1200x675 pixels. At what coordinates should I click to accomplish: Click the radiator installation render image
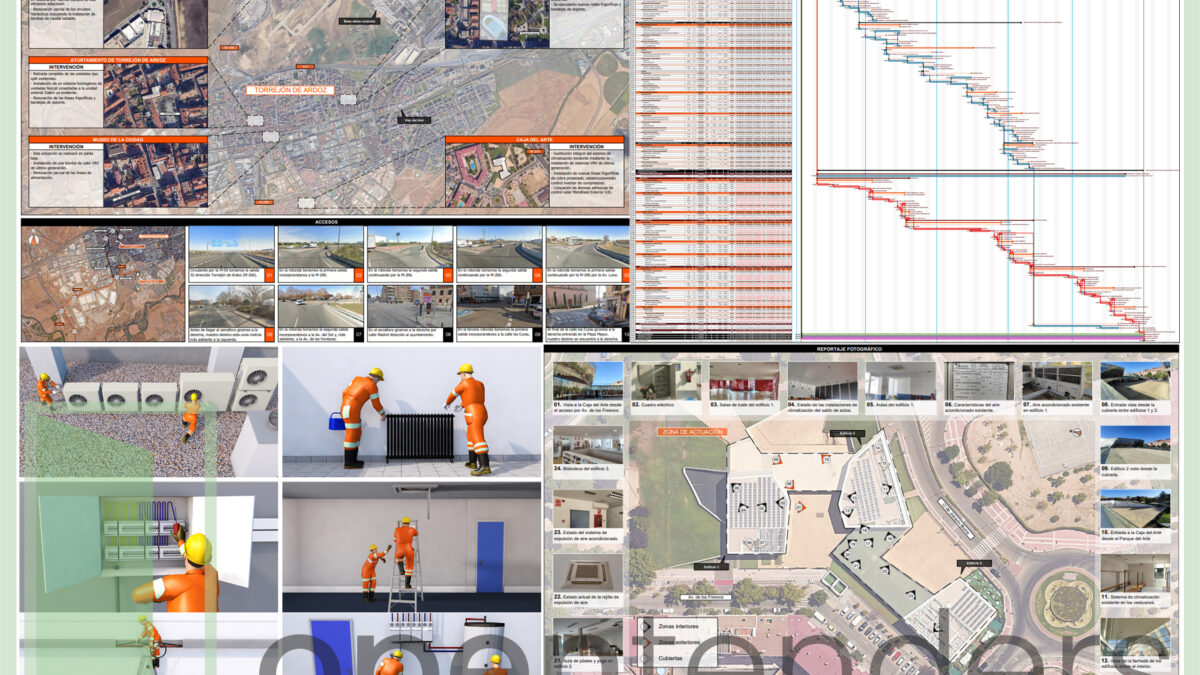pyautogui.click(x=412, y=412)
